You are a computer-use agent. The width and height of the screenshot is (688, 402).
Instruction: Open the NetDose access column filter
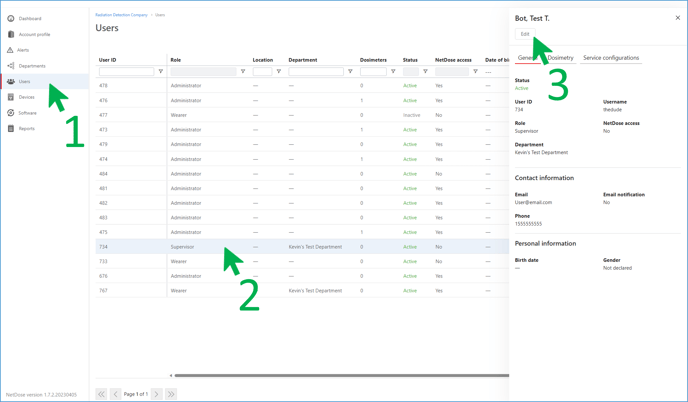click(475, 72)
